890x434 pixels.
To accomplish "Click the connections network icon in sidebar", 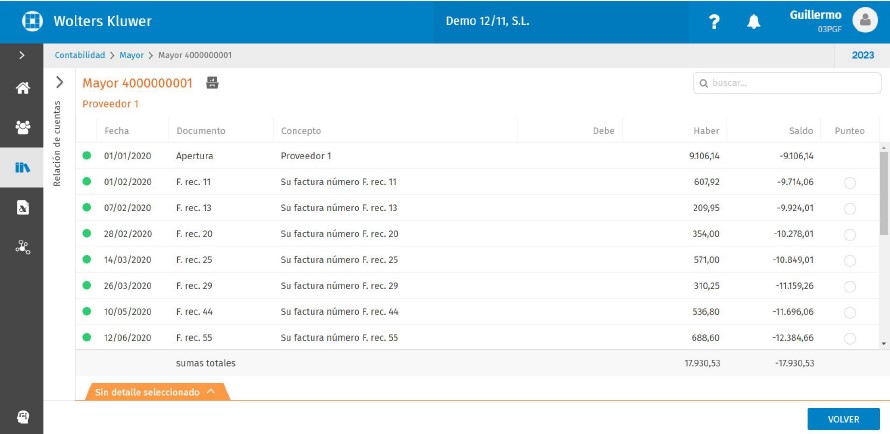I will 22,247.
